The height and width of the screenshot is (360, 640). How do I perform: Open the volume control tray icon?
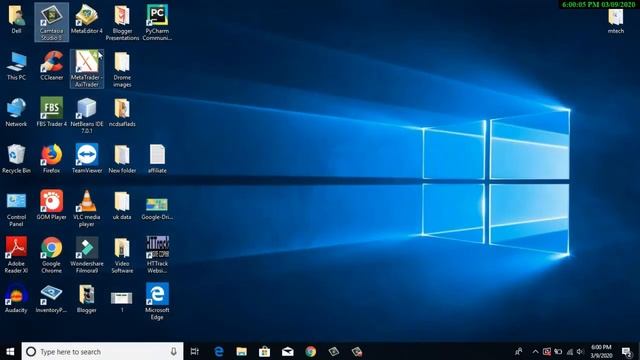pos(580,351)
